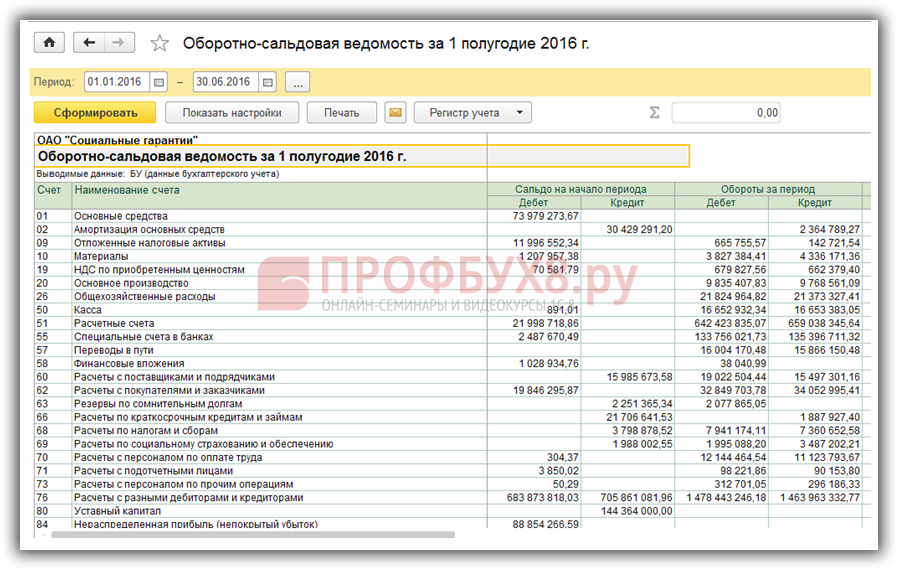Select row 57 Переводы в пути
The width and height of the screenshot is (898, 570).
coord(452,350)
